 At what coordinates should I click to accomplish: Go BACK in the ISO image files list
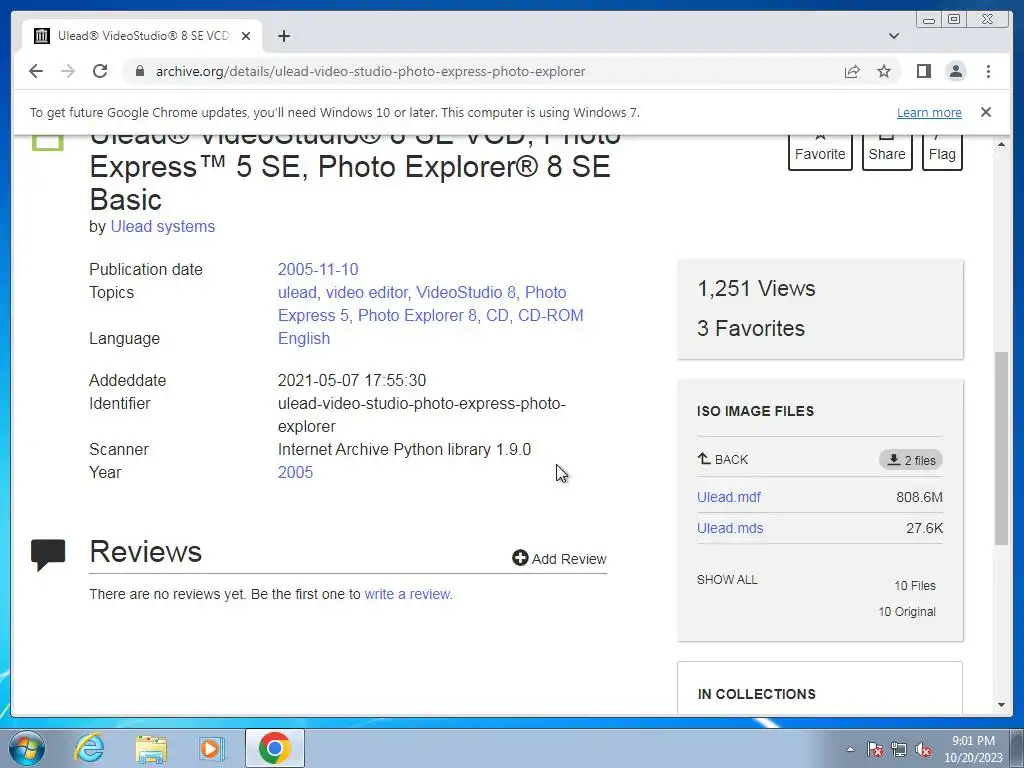tap(722, 459)
